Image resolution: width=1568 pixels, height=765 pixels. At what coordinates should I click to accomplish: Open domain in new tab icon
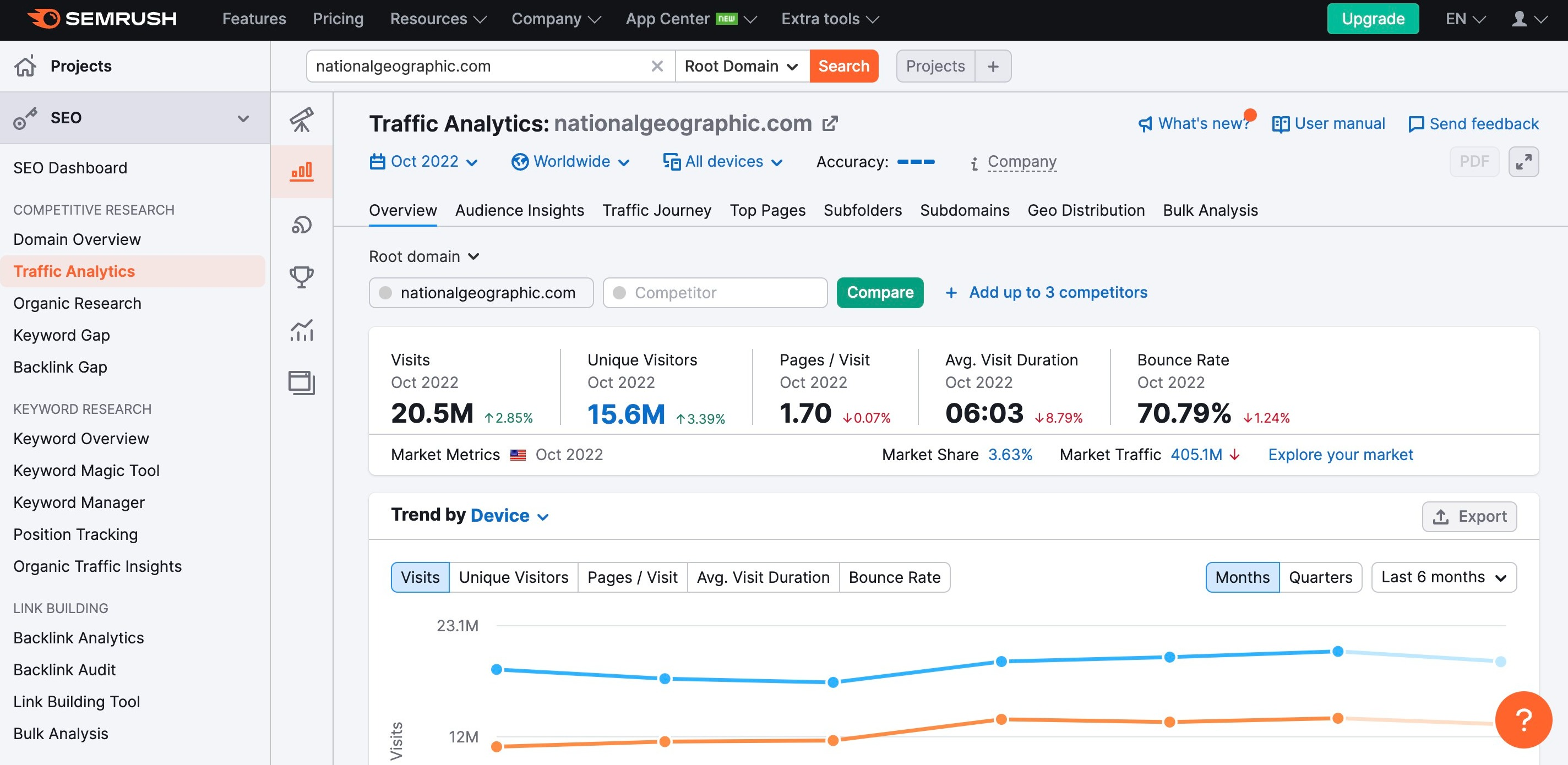point(830,123)
